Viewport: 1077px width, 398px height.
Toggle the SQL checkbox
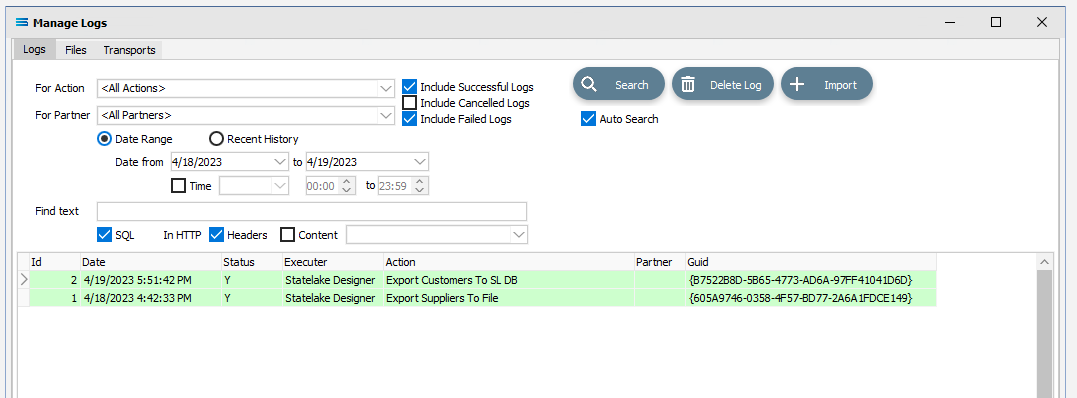coord(104,234)
